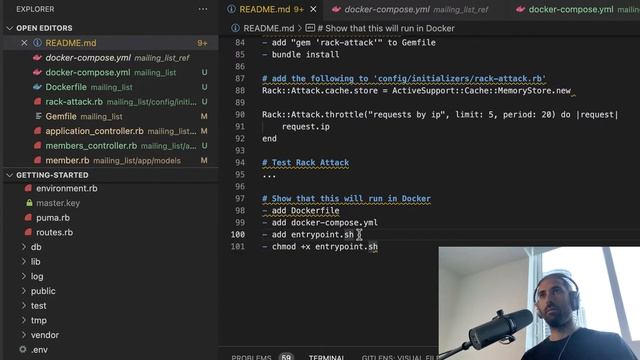Viewport: 640px width, 360px height.
Task: Click member.rb ruby file icon
Action: [x=38, y=160]
